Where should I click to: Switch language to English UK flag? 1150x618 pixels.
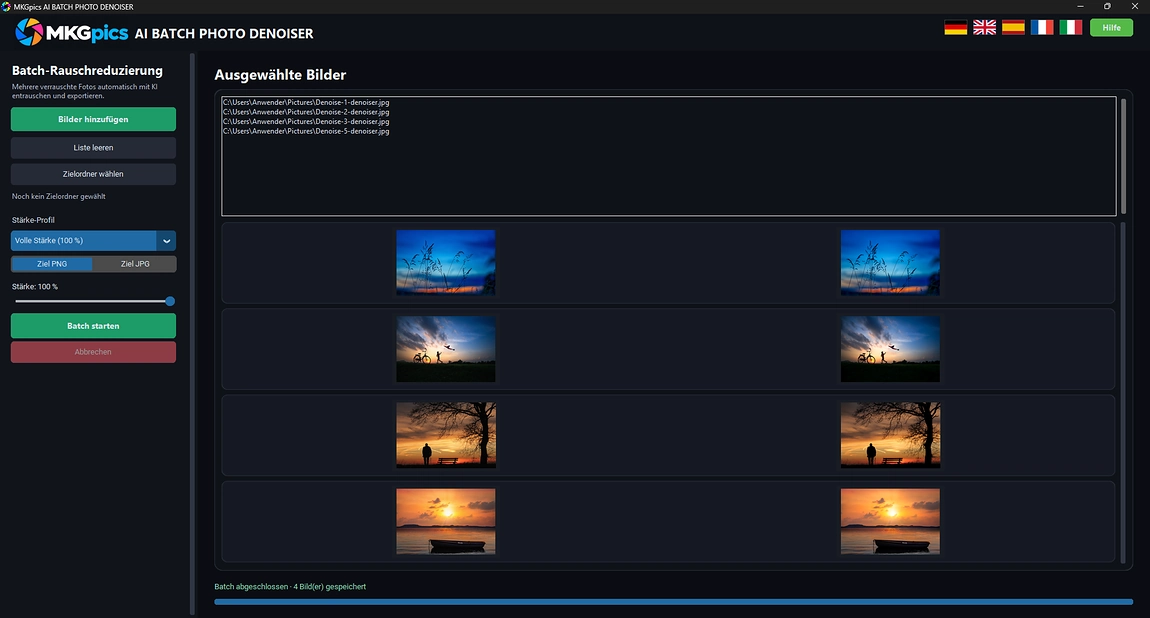(984, 28)
